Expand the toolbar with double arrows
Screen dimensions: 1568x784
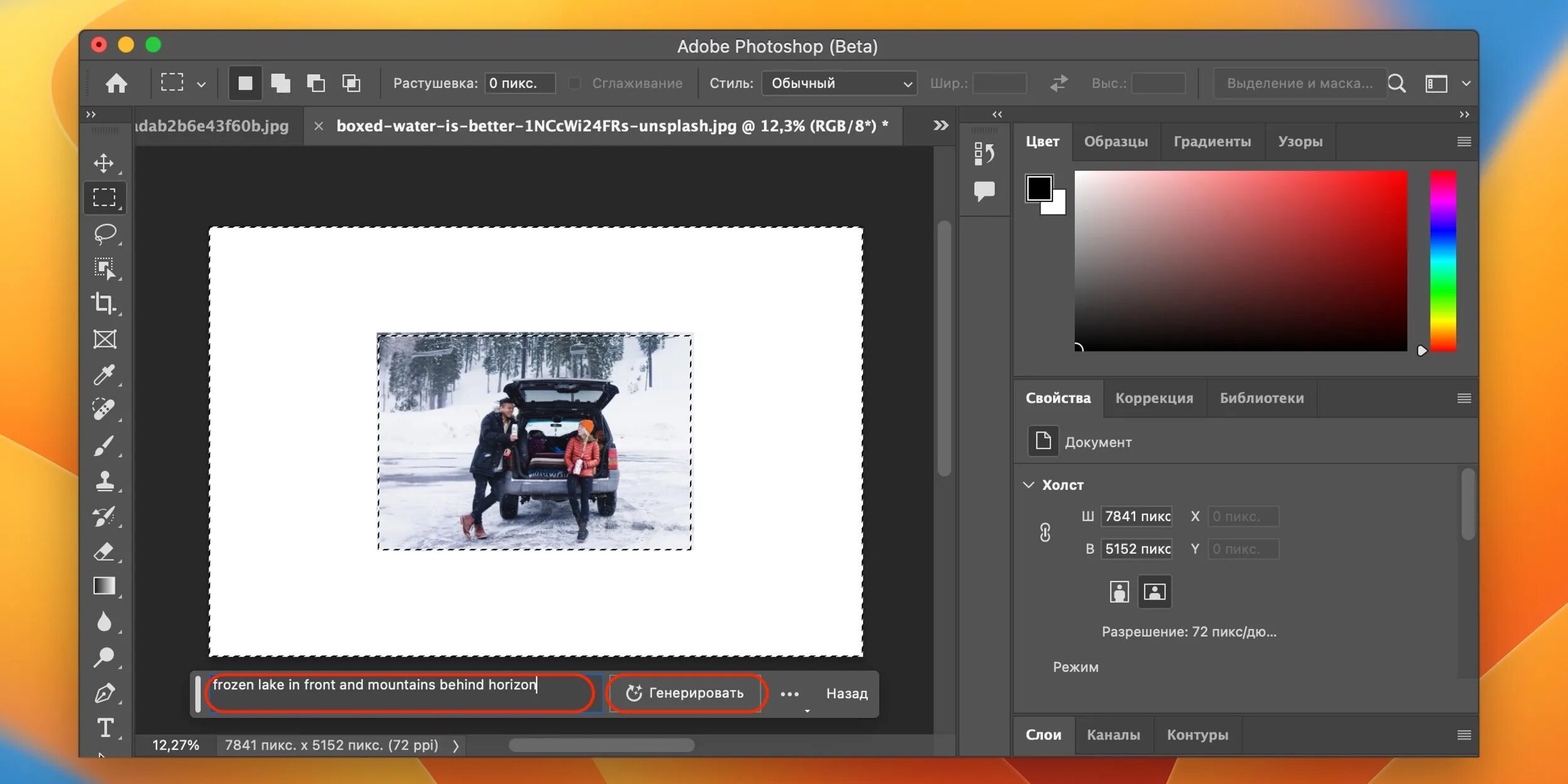click(91, 114)
